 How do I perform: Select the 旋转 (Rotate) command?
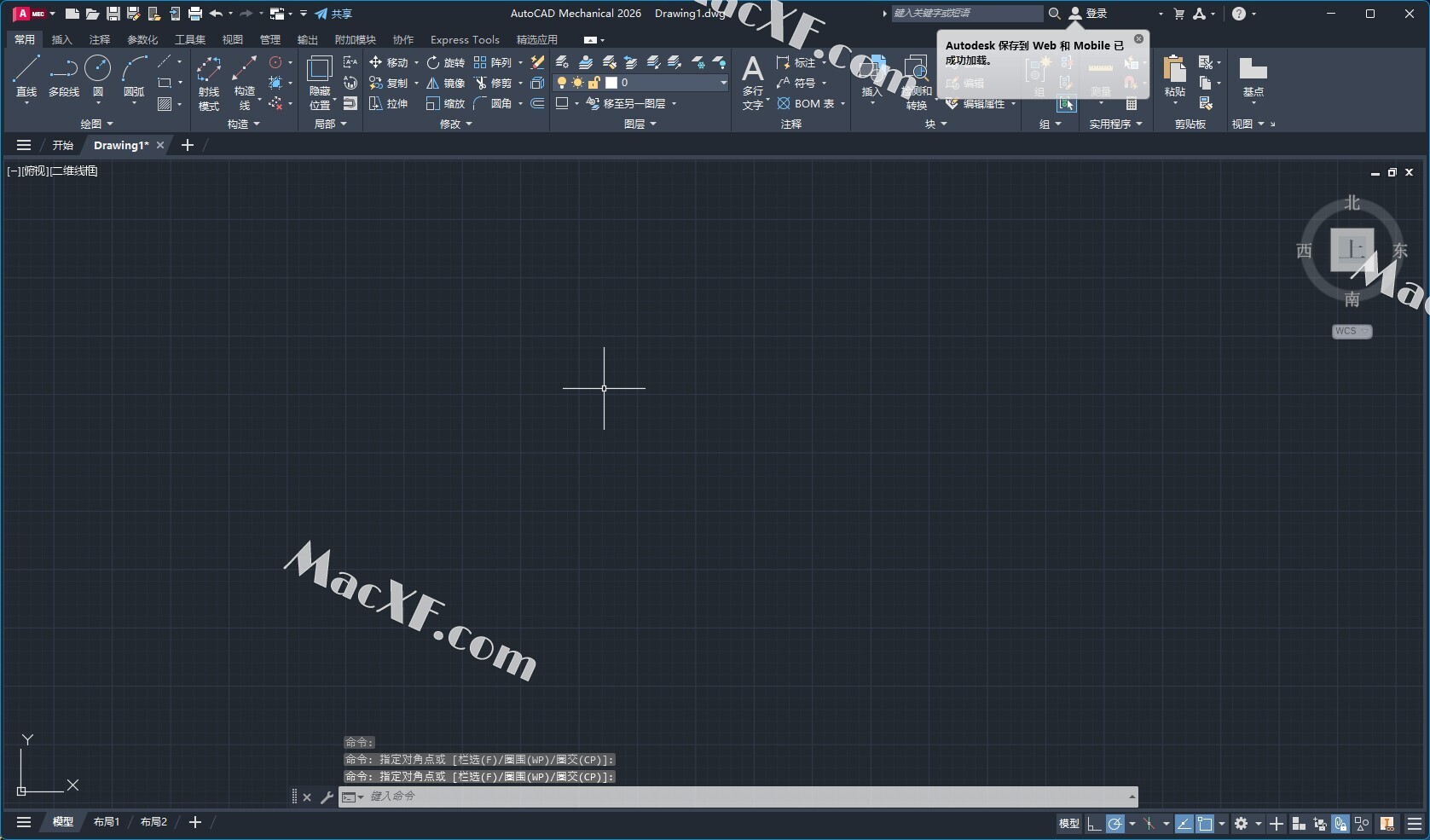[x=446, y=62]
